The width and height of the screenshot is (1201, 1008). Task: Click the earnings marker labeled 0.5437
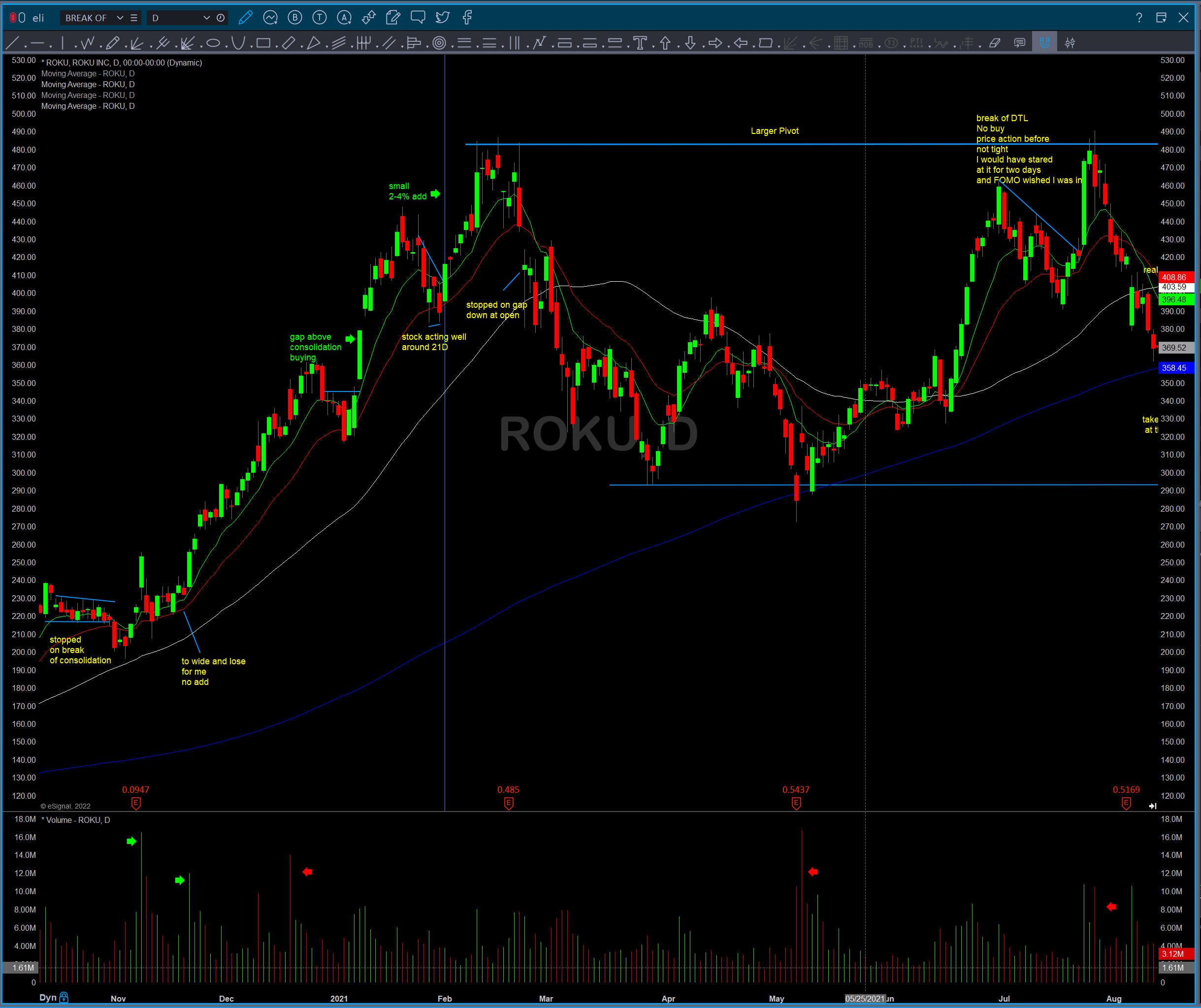[x=797, y=803]
